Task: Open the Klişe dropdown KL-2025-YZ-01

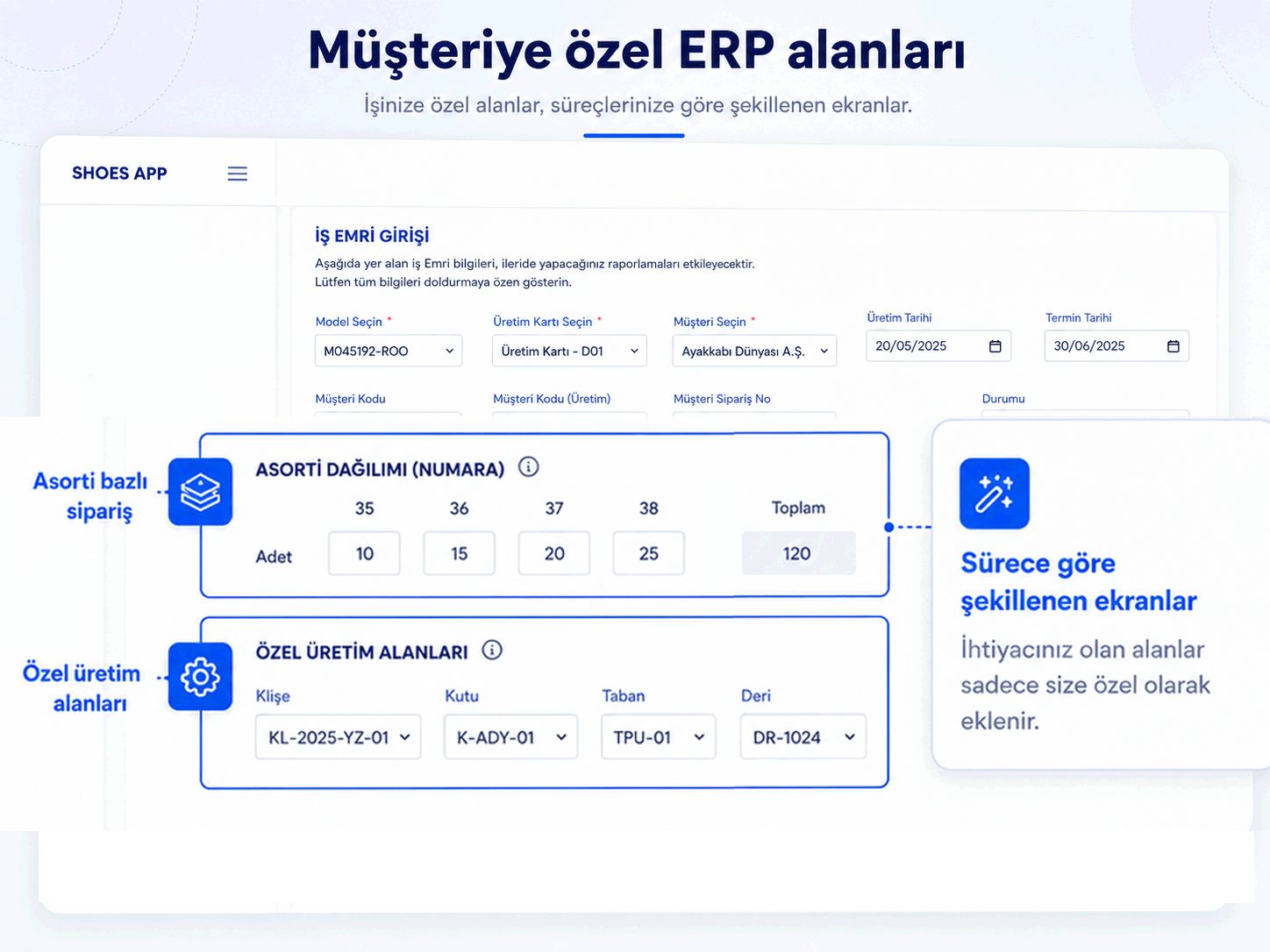Action: [x=339, y=737]
